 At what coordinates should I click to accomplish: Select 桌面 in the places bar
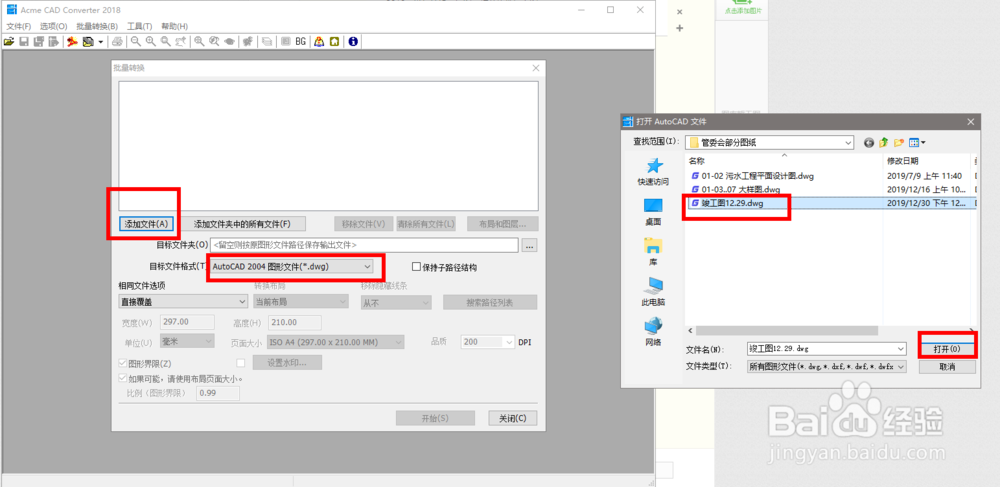pos(653,212)
